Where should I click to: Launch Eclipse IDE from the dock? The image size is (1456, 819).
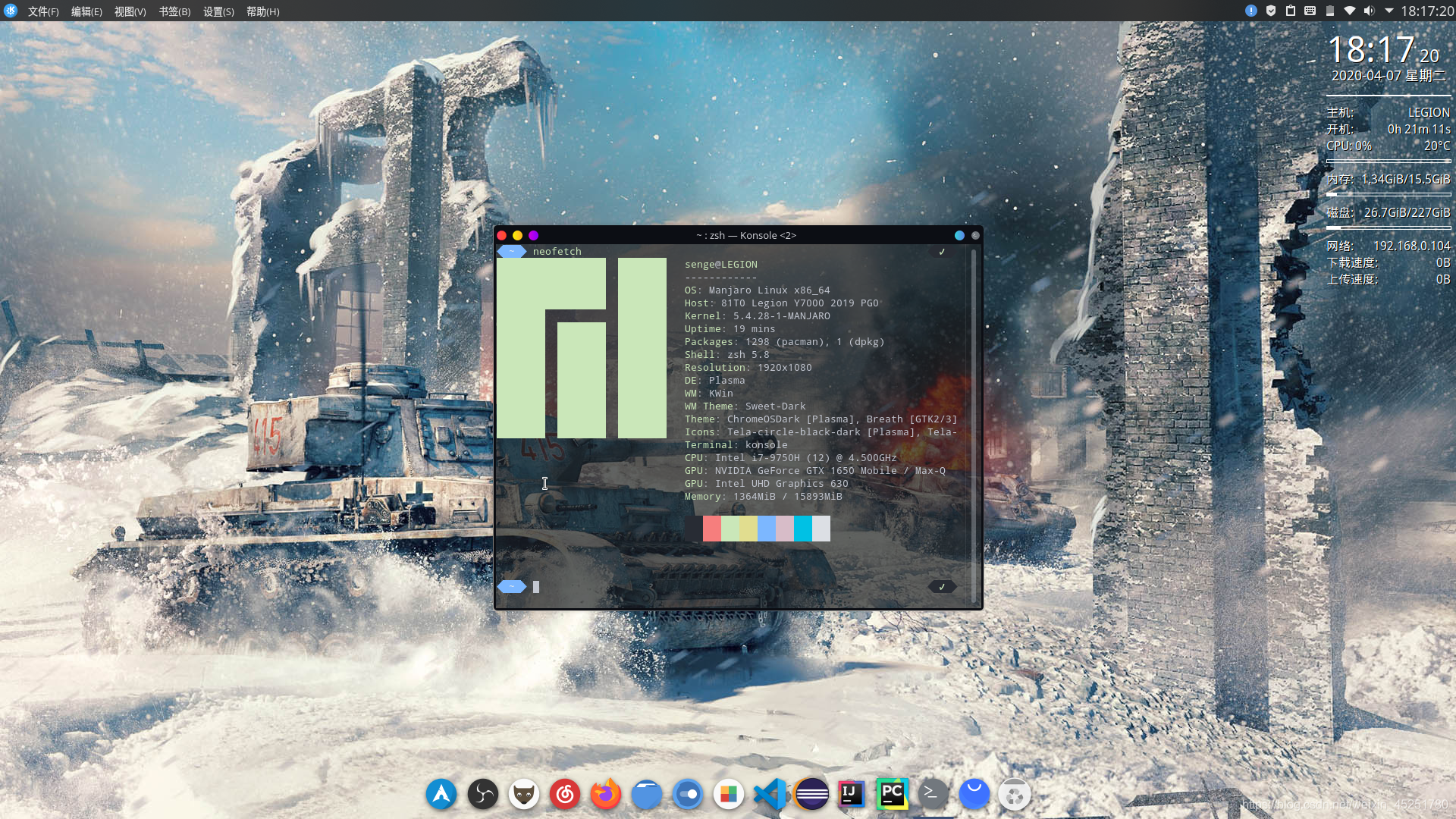[x=811, y=794]
